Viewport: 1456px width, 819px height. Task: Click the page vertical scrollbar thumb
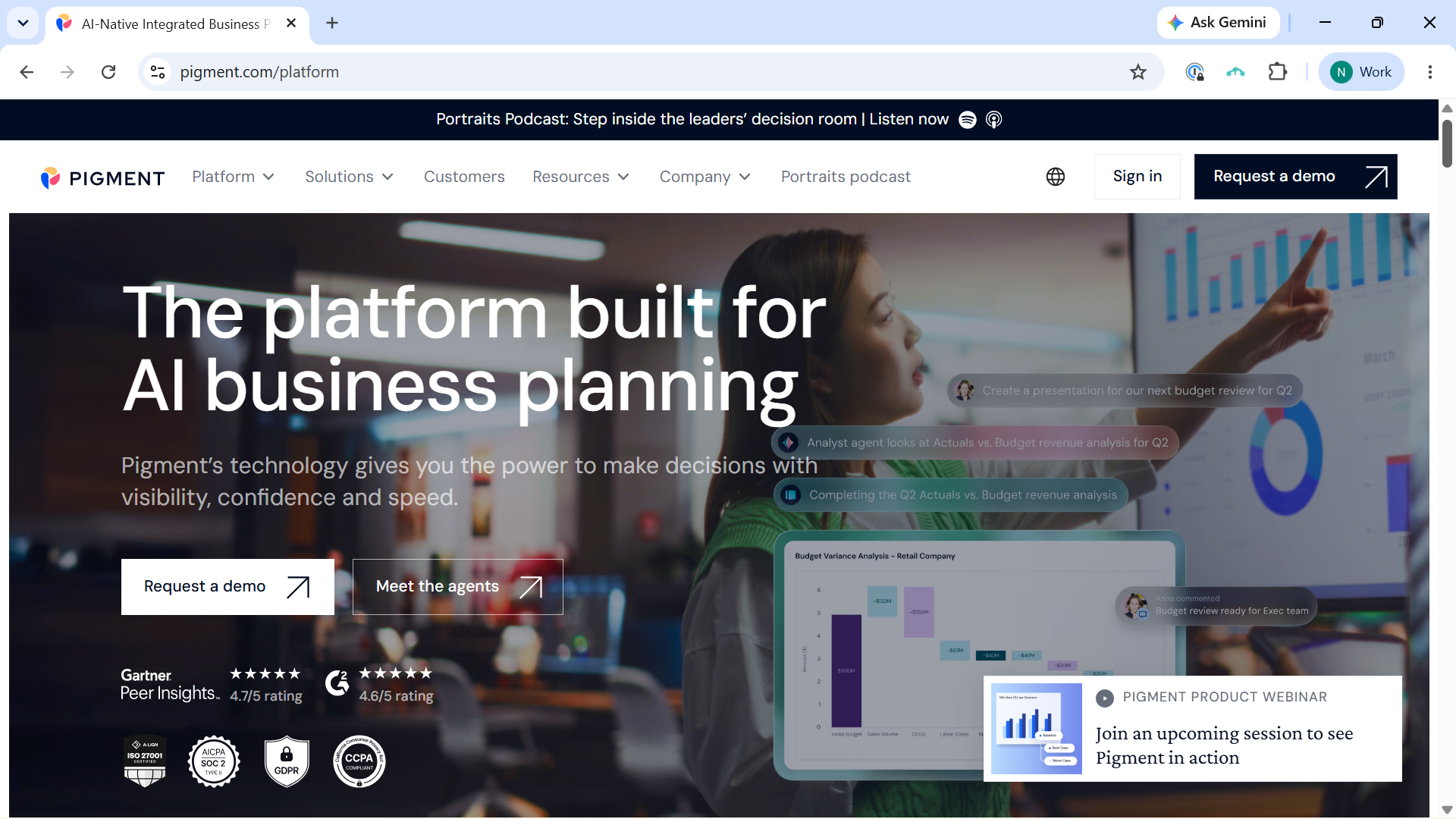click(1447, 143)
